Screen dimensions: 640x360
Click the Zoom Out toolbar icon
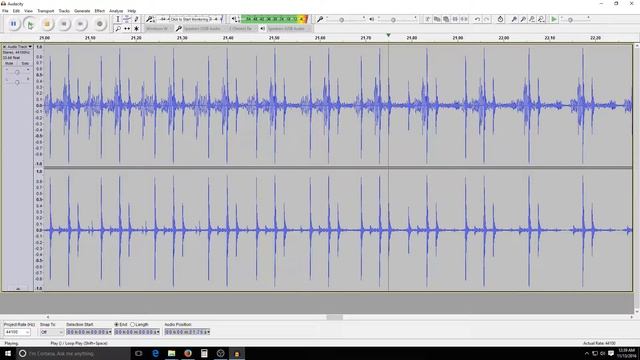click(x=523, y=19)
